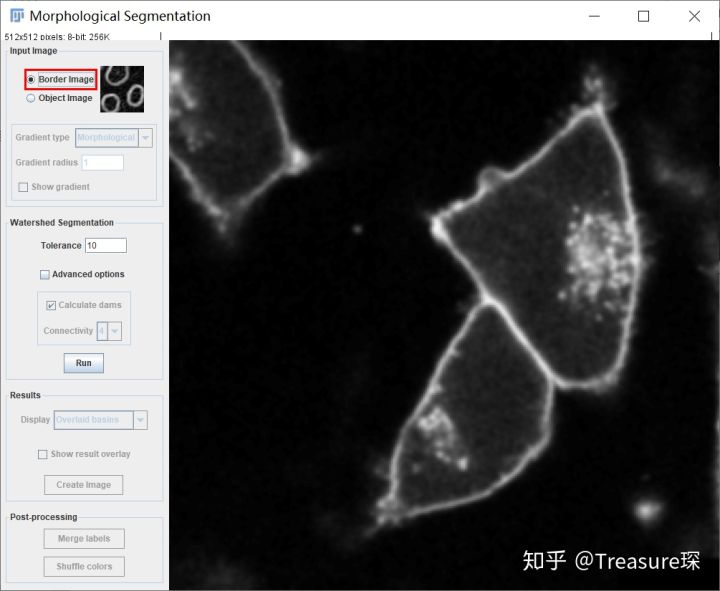Enable the Show gradient checkbox
The width and height of the screenshot is (720, 591).
pyautogui.click(x=23, y=187)
